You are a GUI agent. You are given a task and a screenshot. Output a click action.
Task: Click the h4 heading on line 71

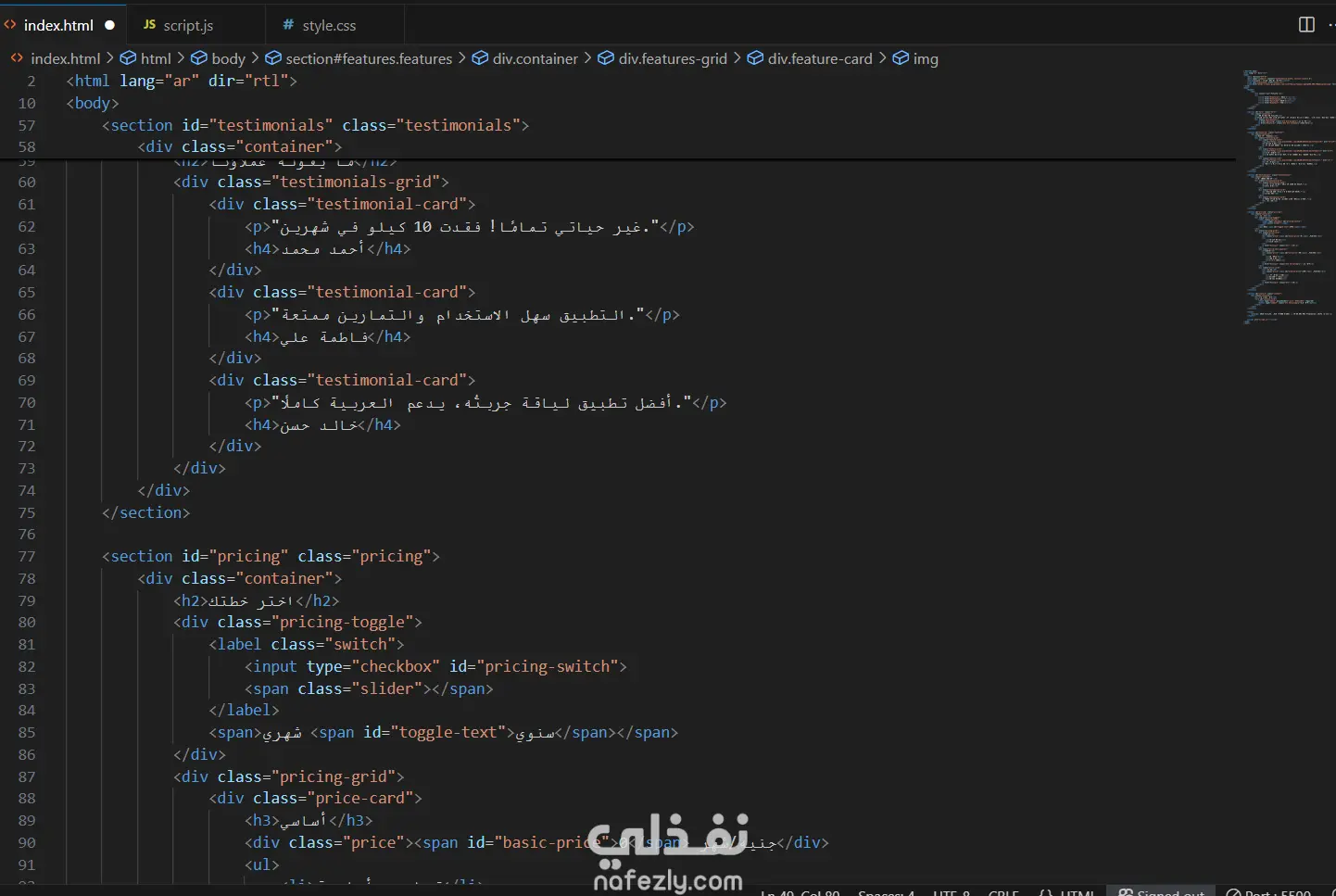click(x=323, y=424)
